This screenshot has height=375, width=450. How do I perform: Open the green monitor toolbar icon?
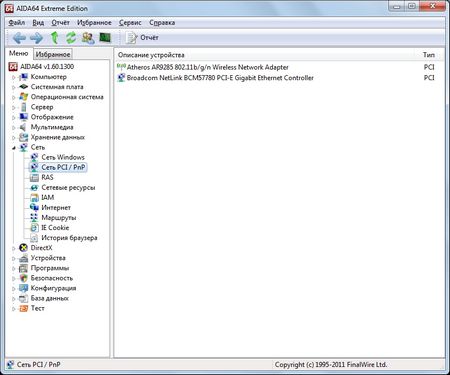(x=105, y=38)
